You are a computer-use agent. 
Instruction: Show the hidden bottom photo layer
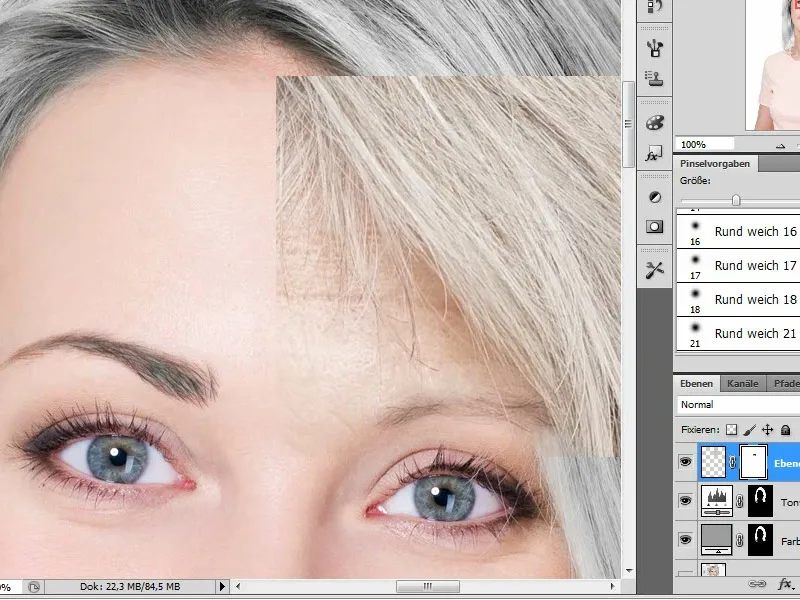click(x=685, y=572)
